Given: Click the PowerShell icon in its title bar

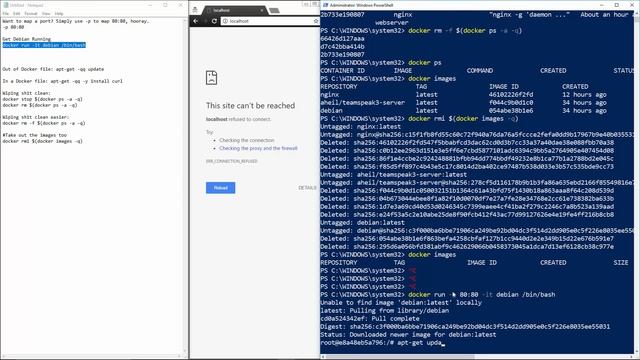Looking at the screenshot, I should coord(325,5).
